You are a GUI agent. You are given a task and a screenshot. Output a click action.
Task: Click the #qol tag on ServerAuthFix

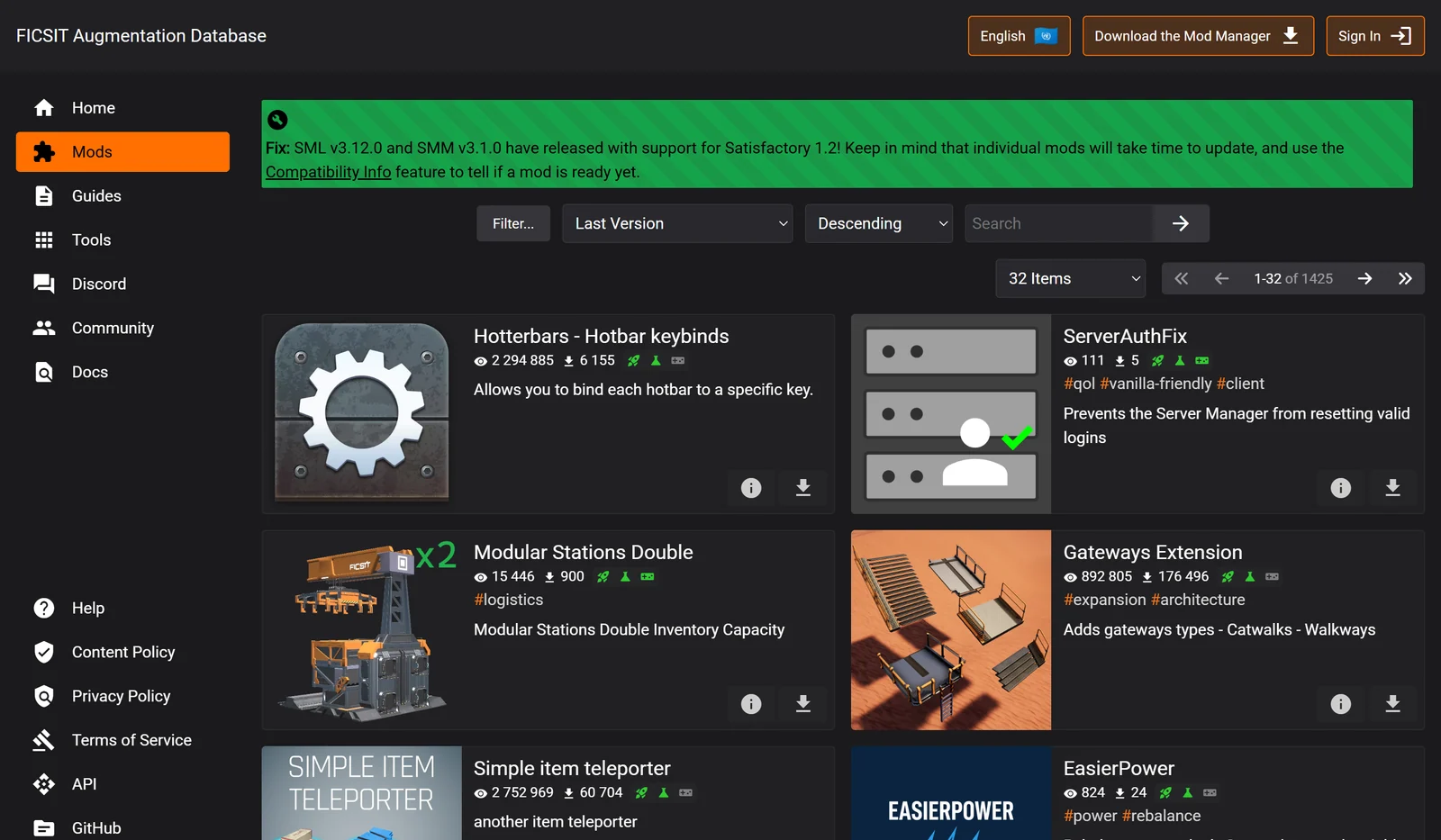(x=1080, y=384)
